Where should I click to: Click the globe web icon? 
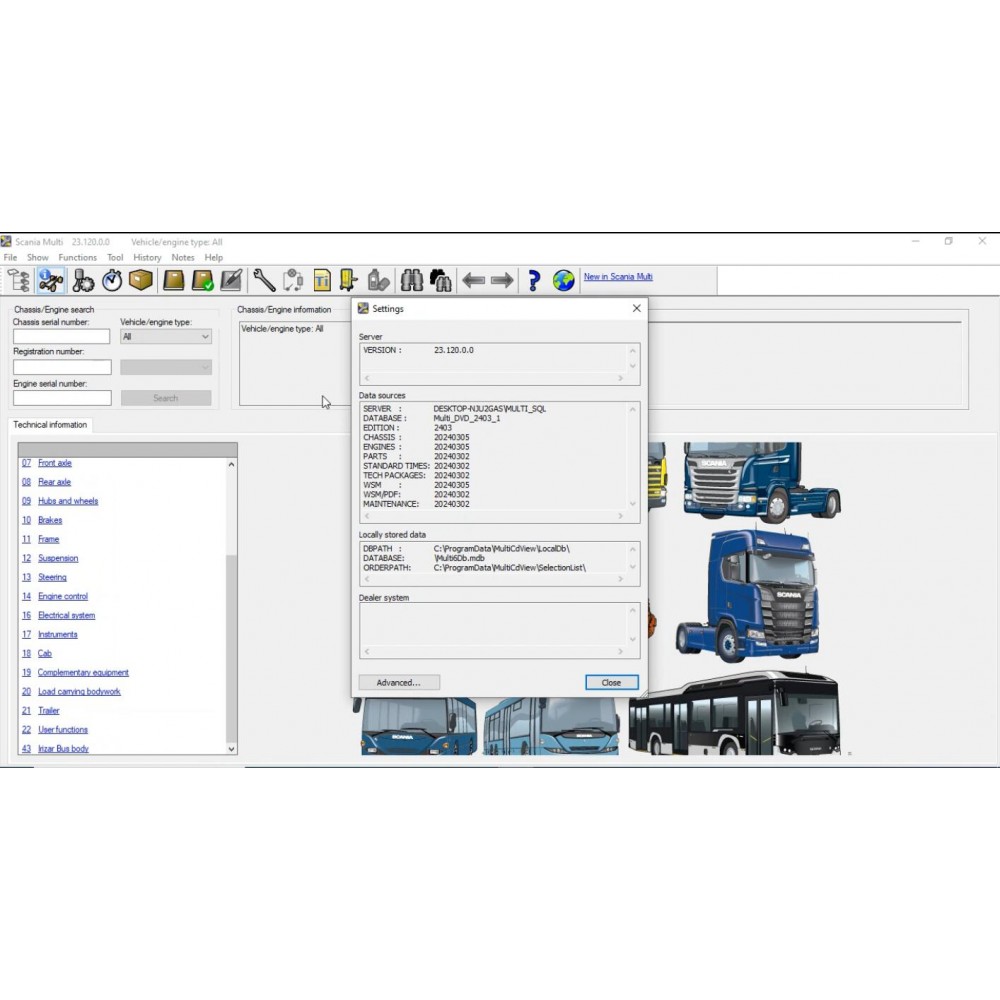tap(564, 280)
